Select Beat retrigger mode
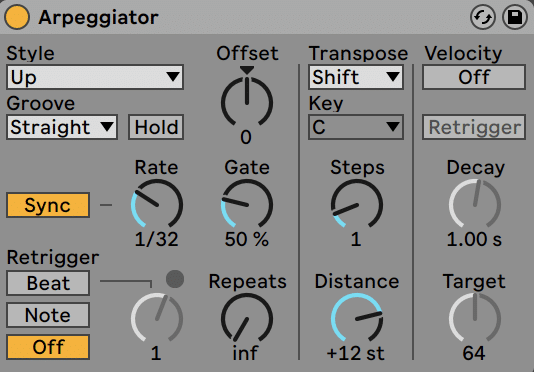Viewport: 534px width, 372px height. [x=48, y=283]
